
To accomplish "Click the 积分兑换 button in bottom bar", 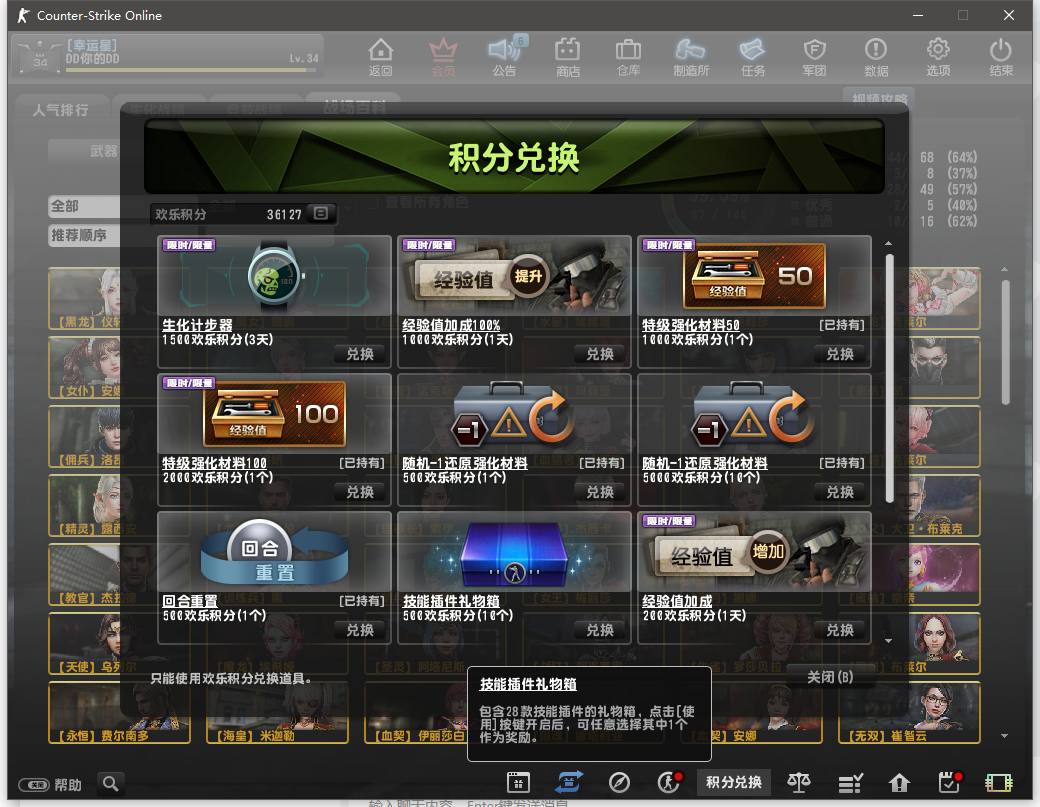I will (734, 782).
